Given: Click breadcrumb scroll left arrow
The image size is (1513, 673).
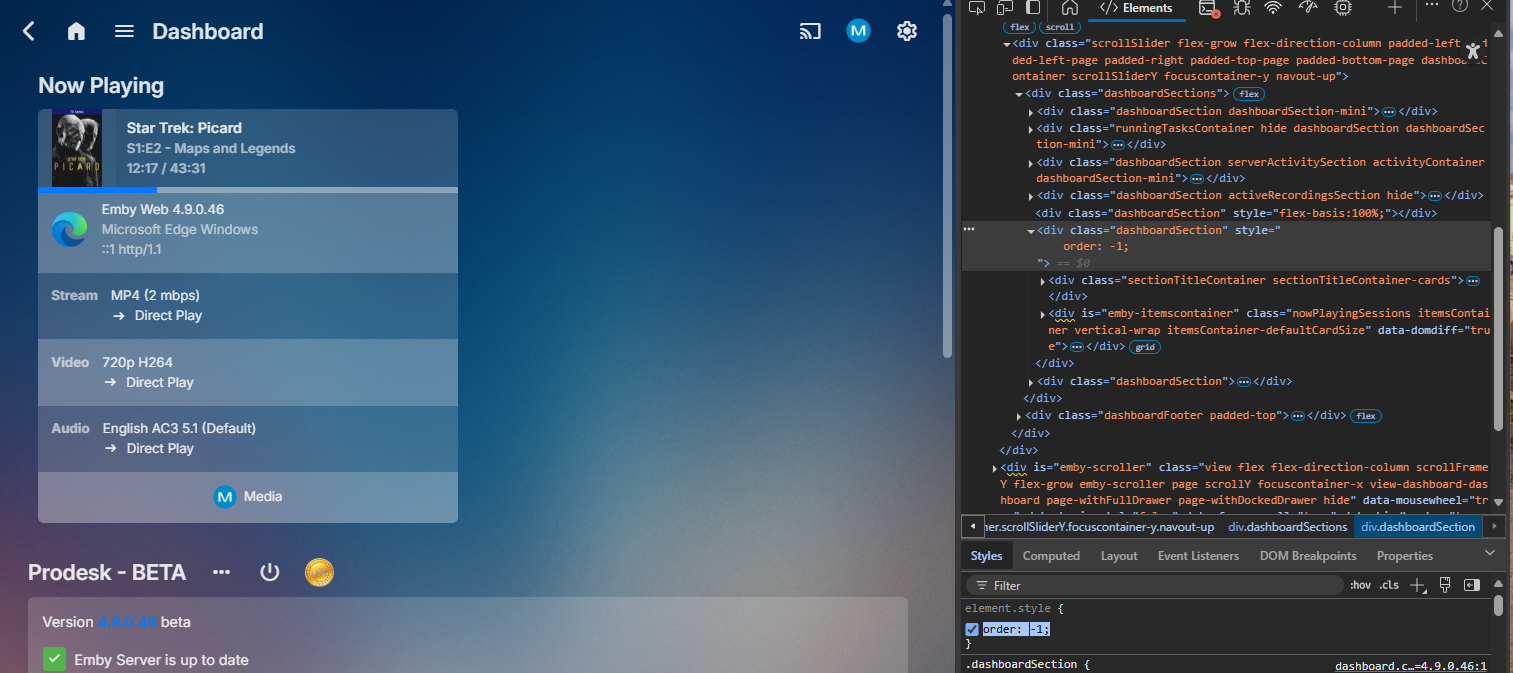Looking at the screenshot, I should tap(972, 526).
